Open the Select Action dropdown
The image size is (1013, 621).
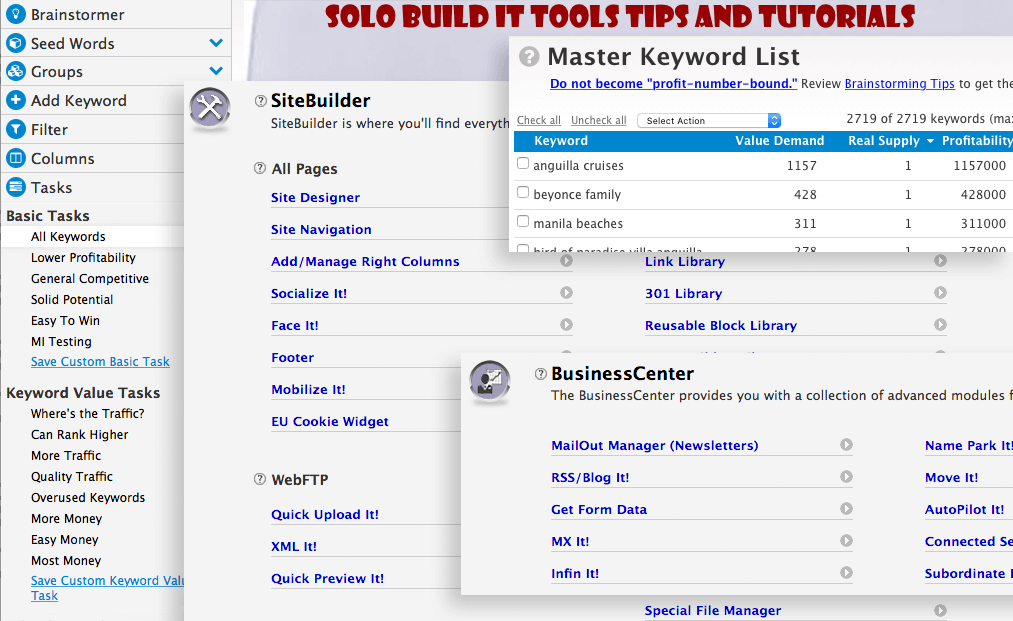pyautogui.click(x=708, y=120)
